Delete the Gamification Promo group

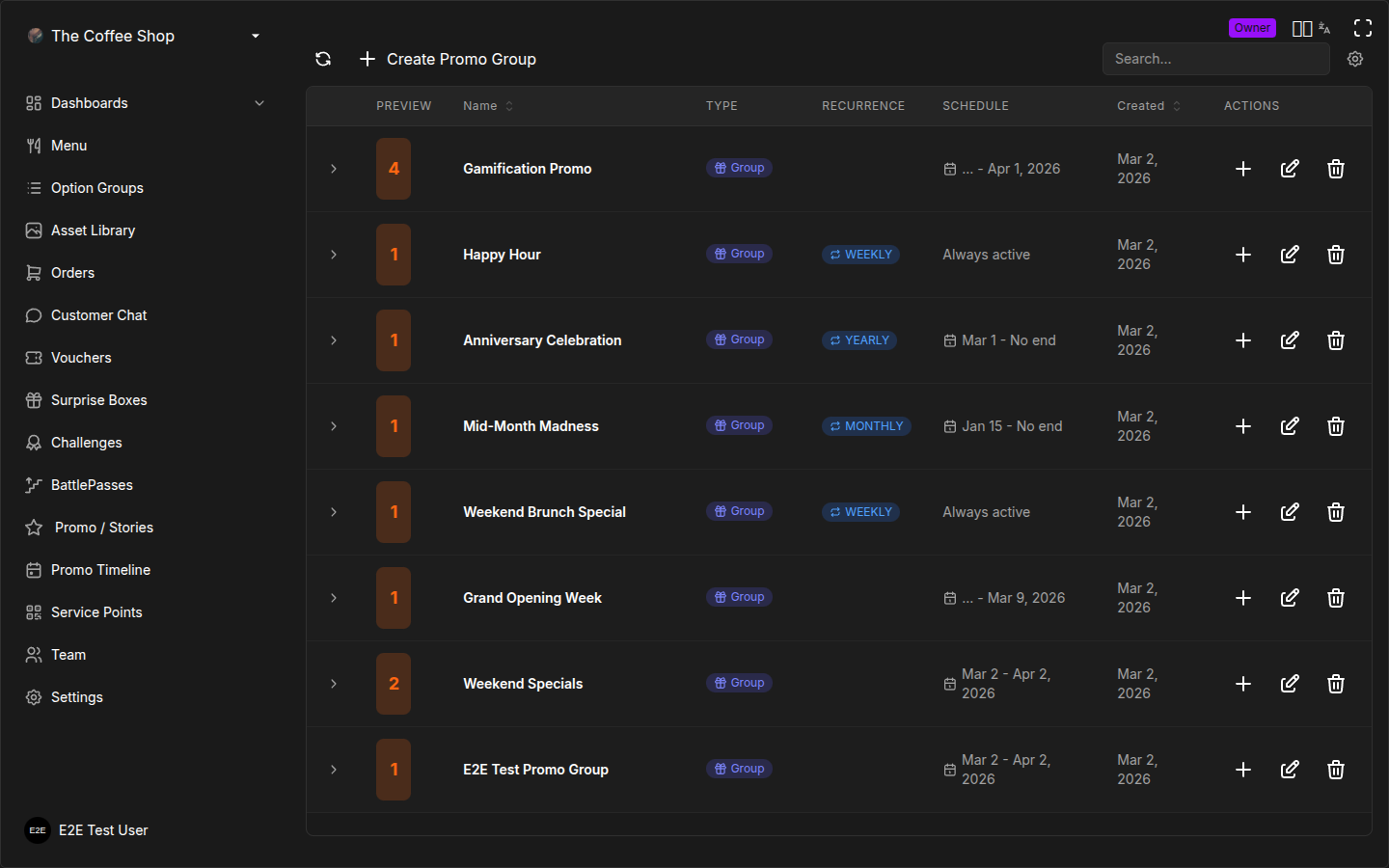point(1335,169)
